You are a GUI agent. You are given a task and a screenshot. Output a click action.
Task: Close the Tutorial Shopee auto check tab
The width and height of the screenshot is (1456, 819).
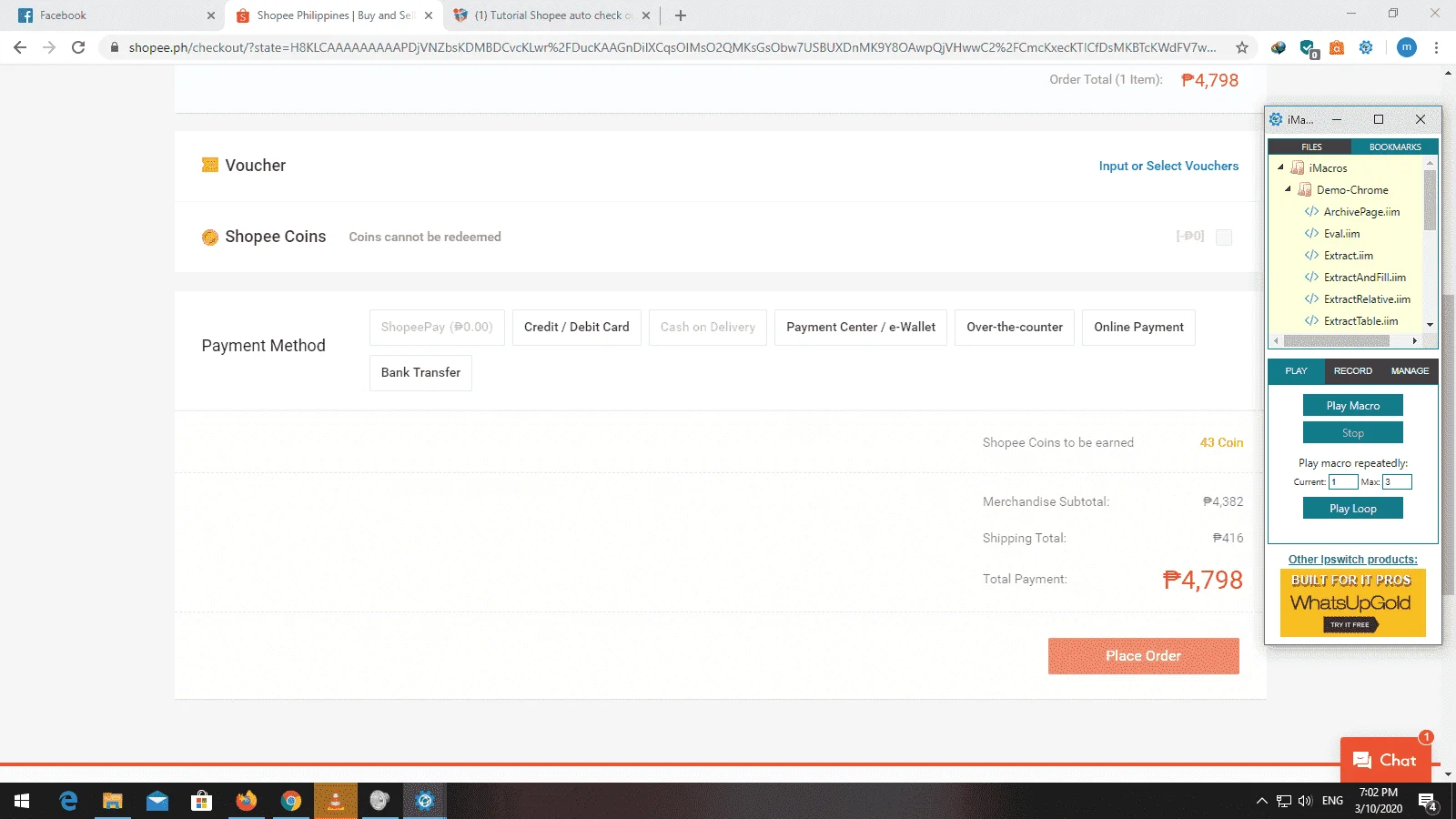pos(646,15)
